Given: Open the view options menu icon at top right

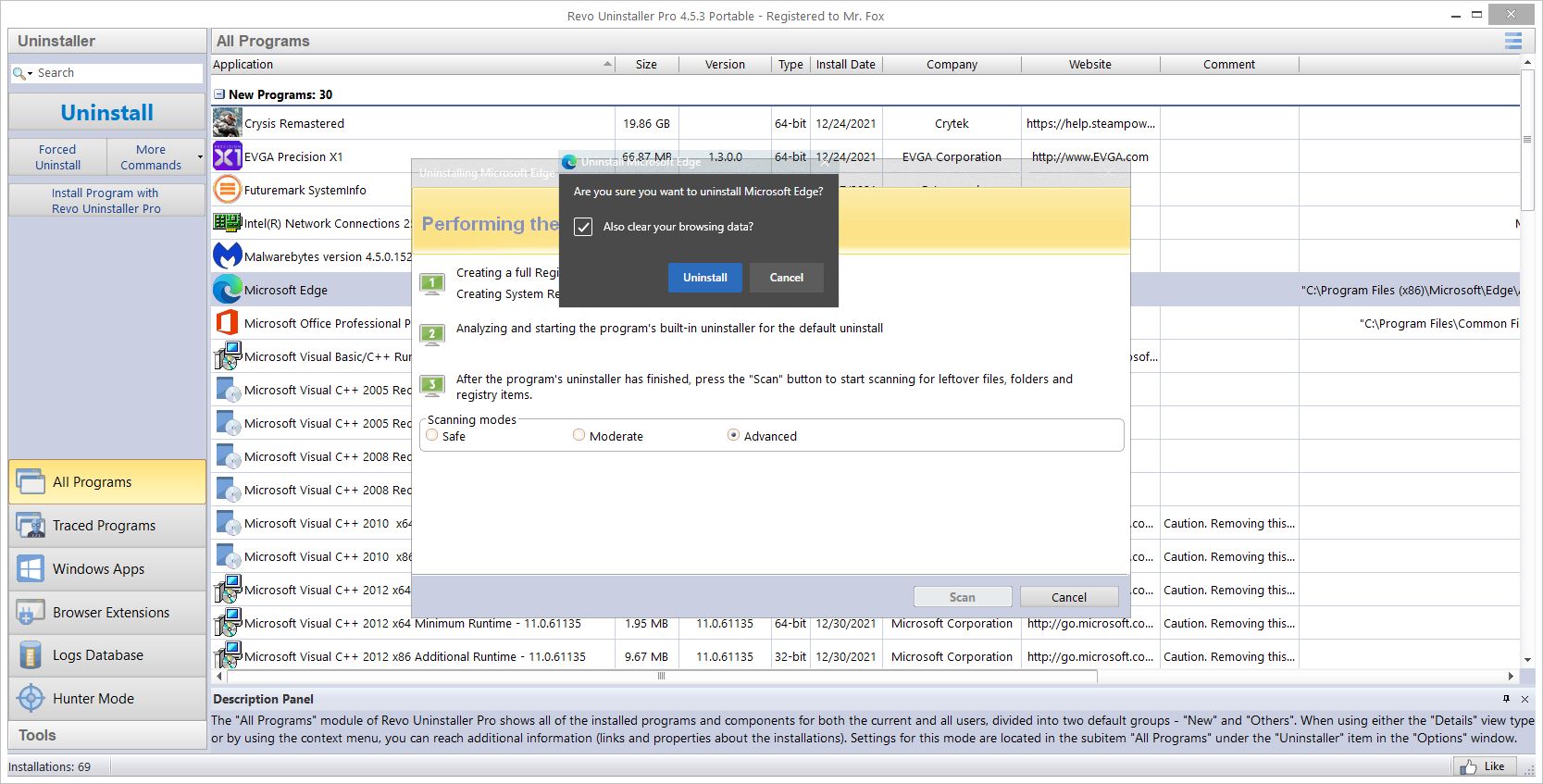Looking at the screenshot, I should coord(1513,41).
